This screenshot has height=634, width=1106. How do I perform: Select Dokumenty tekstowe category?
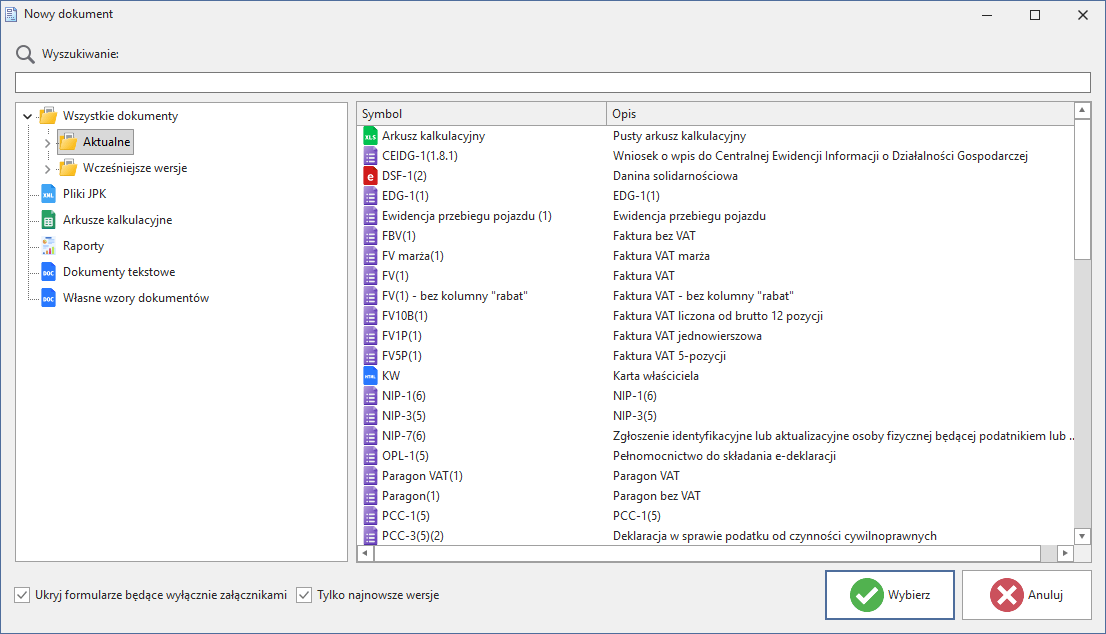118,272
